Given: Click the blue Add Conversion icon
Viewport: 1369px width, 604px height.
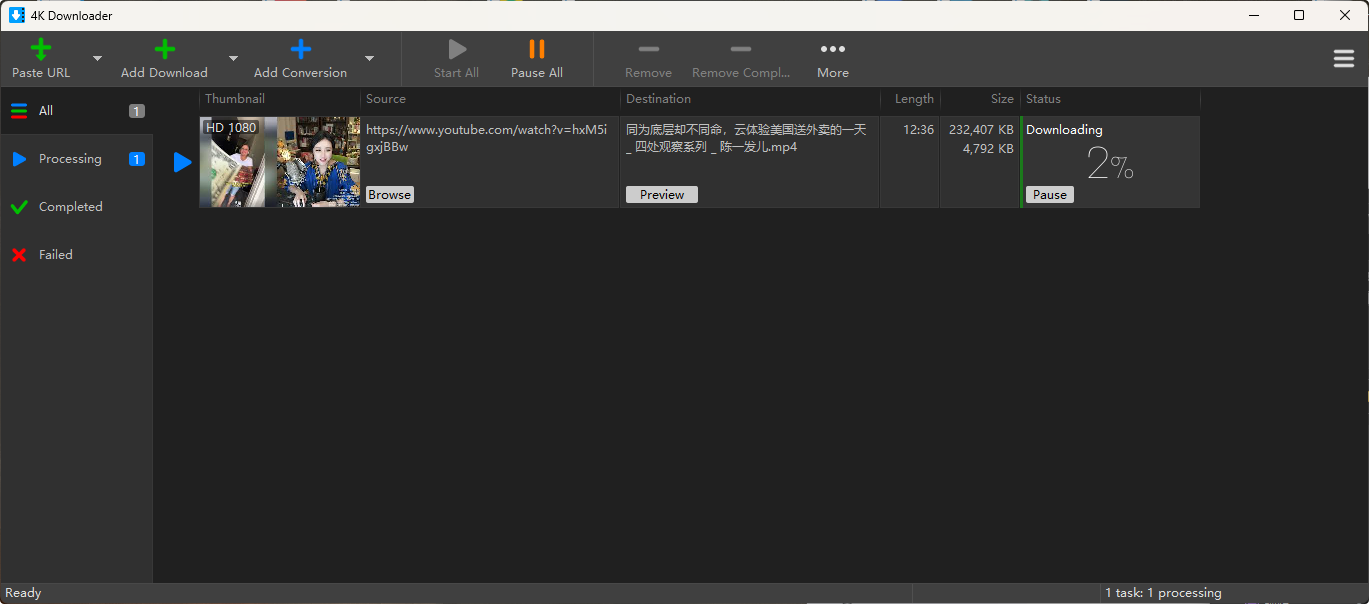Looking at the screenshot, I should 300,50.
